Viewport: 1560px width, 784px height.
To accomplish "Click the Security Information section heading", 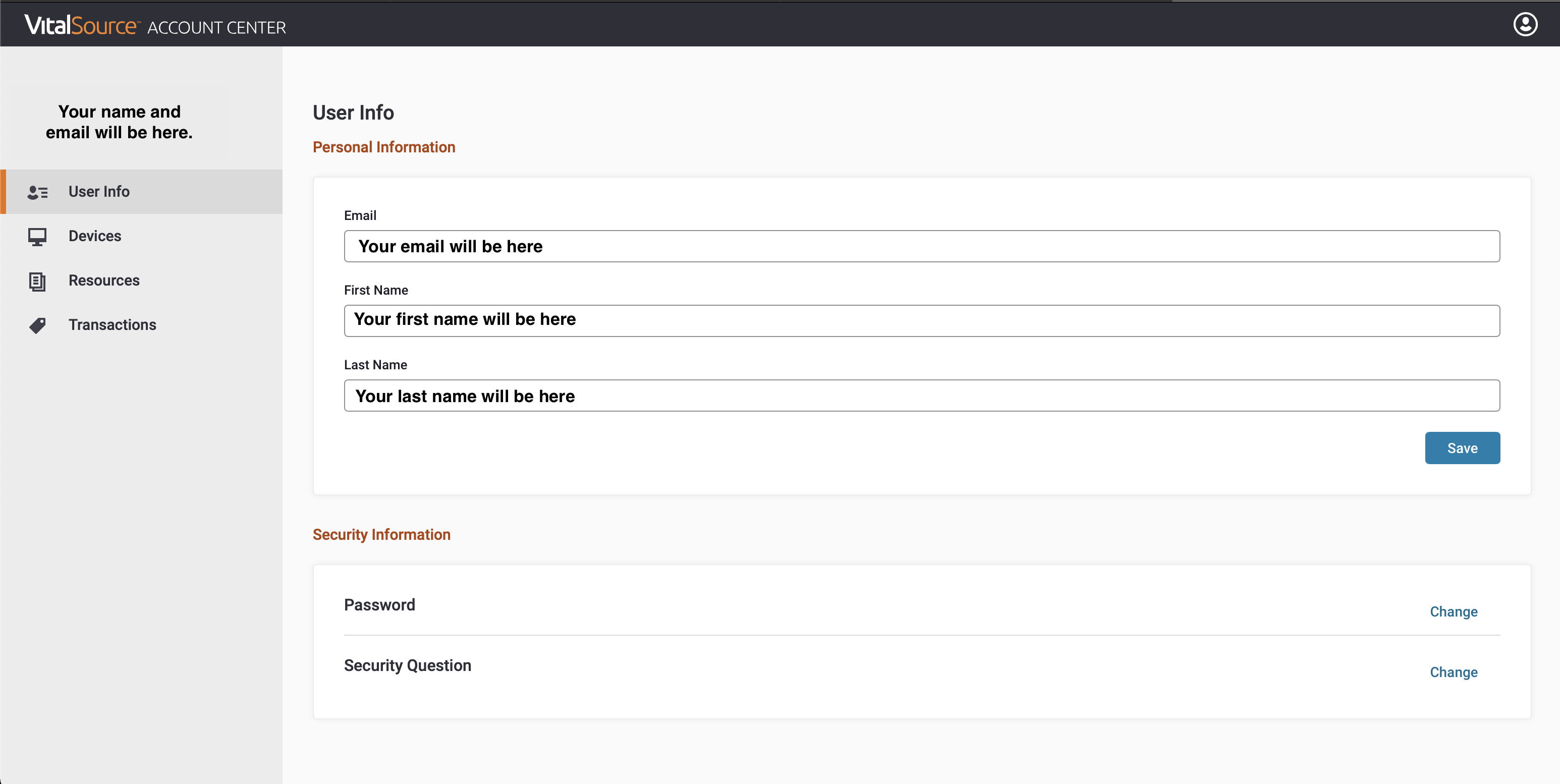I will pos(381,535).
